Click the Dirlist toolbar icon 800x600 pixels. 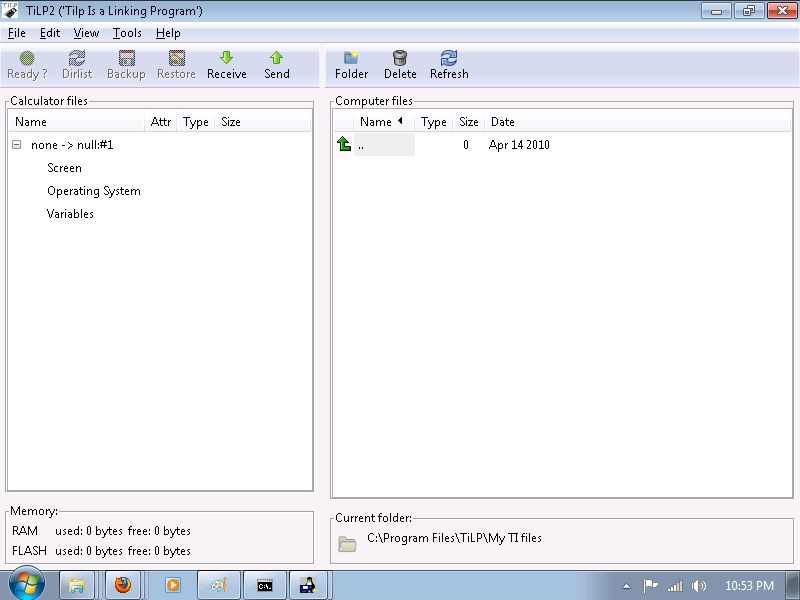coord(77,59)
